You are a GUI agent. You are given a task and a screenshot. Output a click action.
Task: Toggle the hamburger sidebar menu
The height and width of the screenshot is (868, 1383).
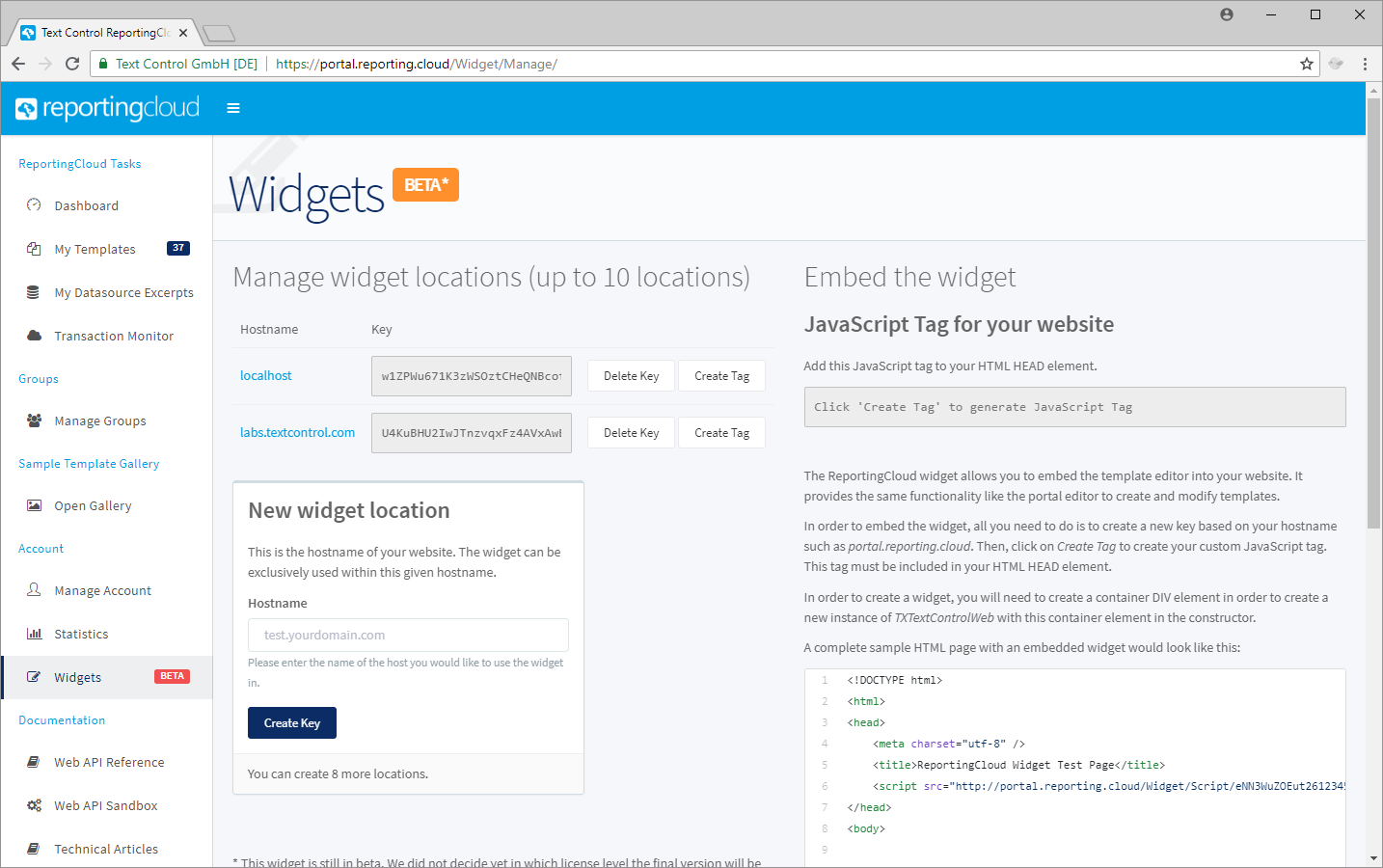tap(233, 108)
